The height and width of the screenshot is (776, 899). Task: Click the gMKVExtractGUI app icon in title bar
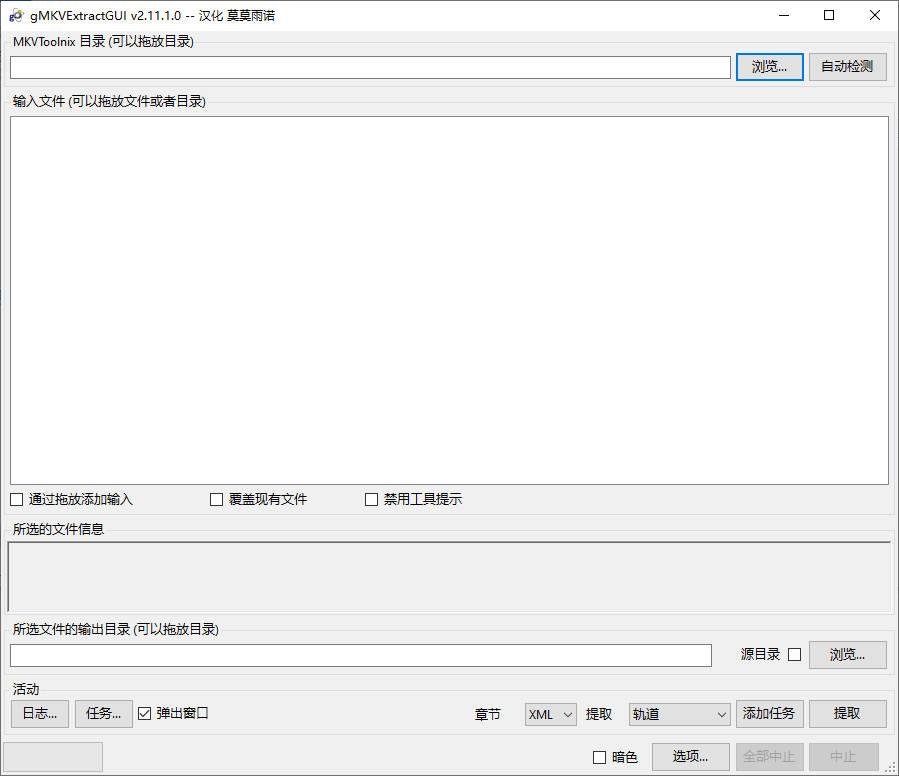pos(16,15)
